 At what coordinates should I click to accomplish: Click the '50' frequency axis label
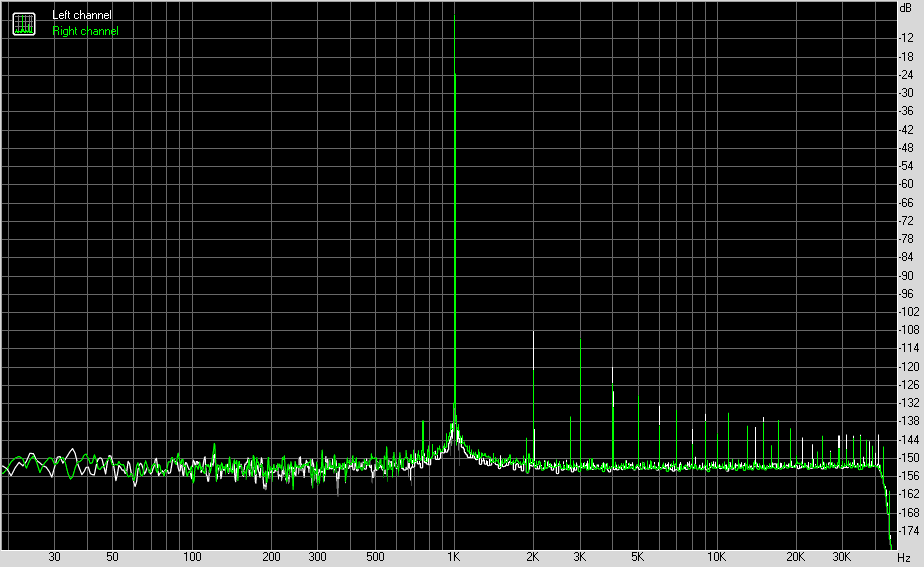113,557
